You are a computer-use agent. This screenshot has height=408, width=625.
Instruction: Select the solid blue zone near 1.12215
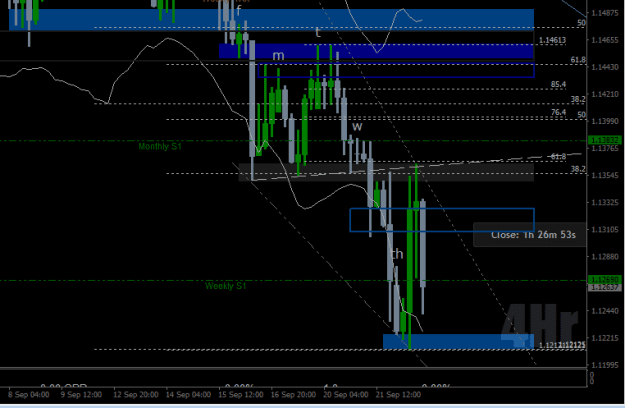pyautogui.click(x=458, y=342)
